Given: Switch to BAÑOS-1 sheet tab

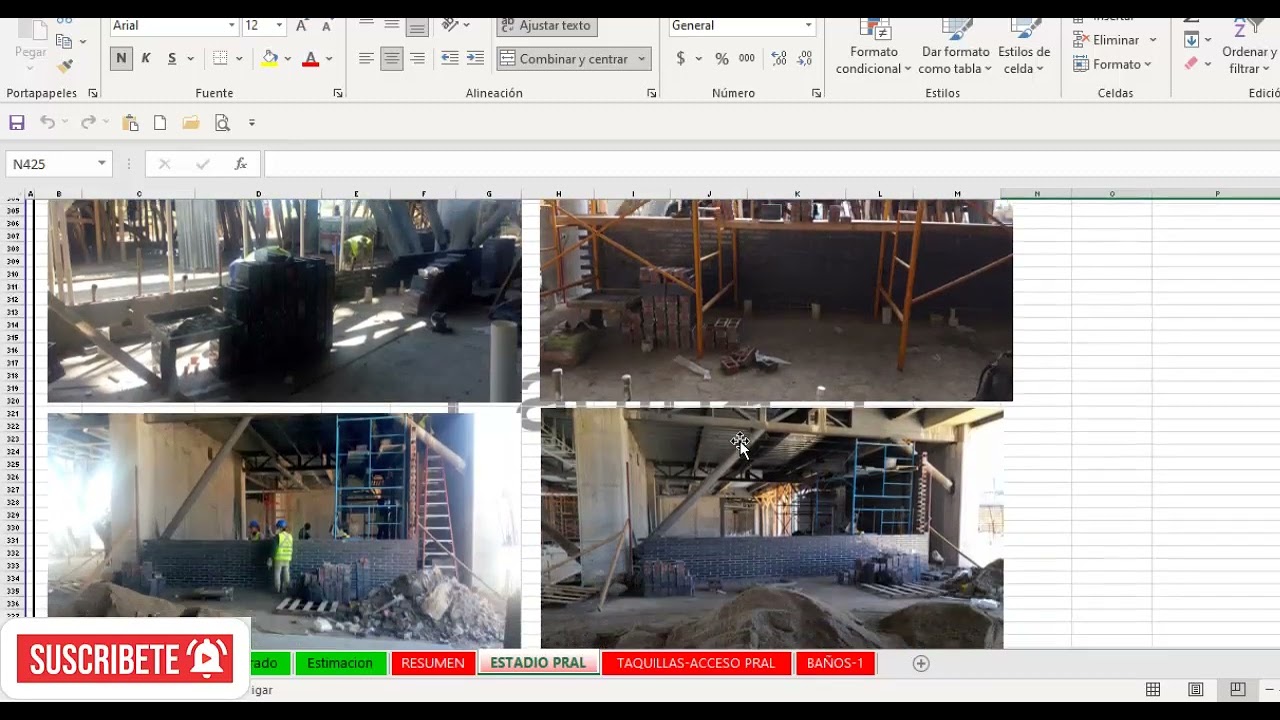Looking at the screenshot, I should (835, 663).
